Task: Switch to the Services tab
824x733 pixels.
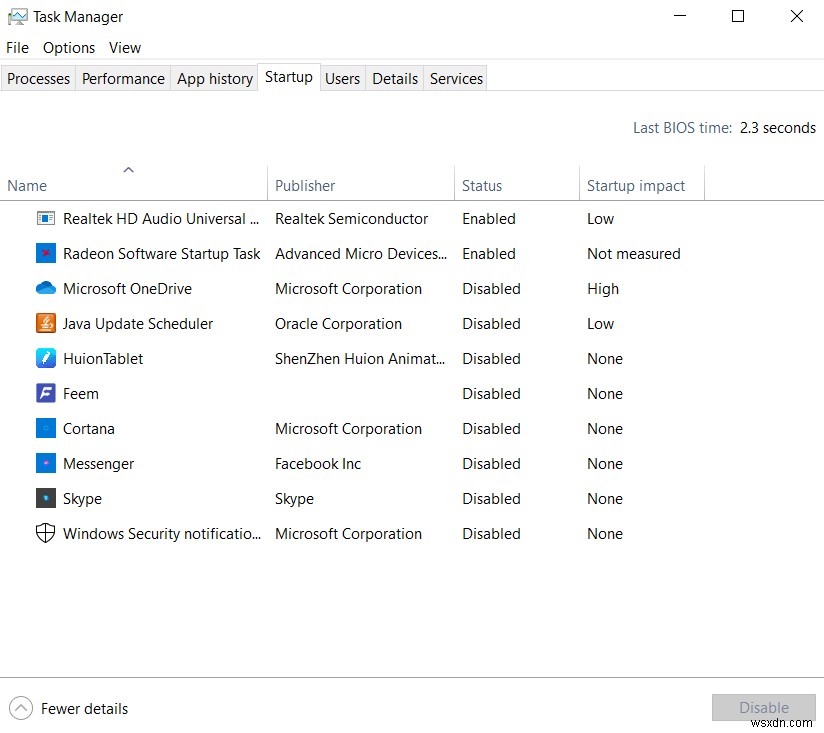Action: (x=455, y=78)
